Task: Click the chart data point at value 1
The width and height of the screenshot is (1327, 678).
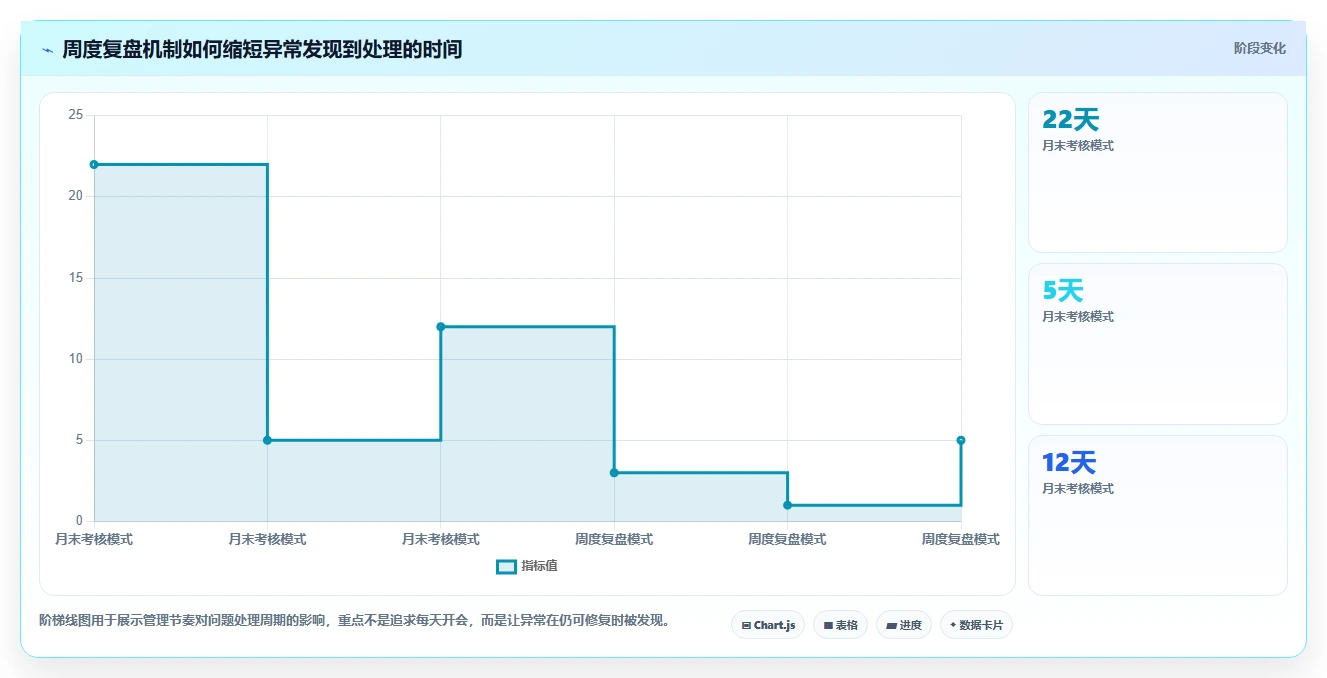Action: pyautogui.click(x=788, y=505)
